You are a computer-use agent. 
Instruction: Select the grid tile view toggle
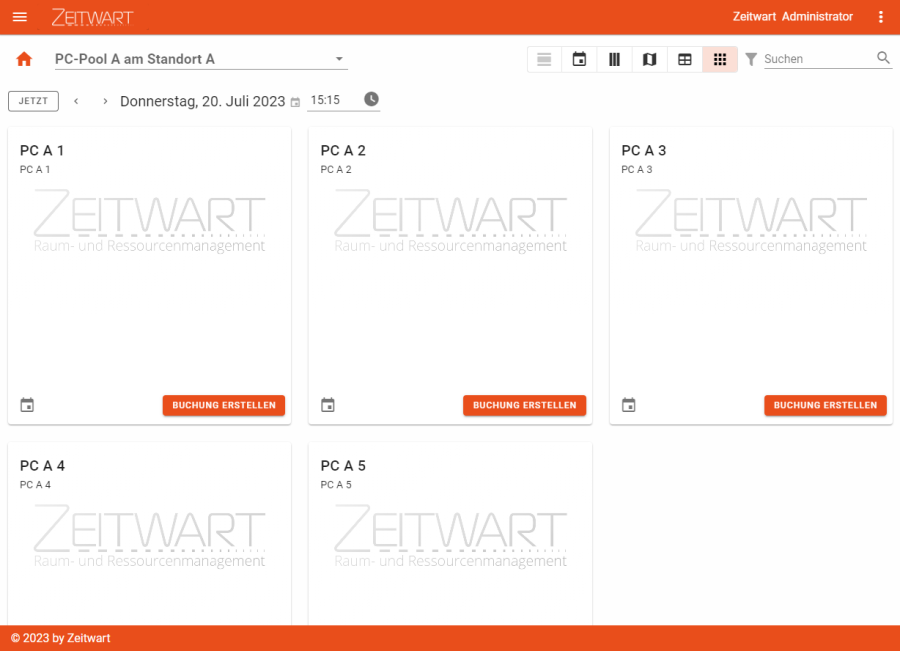coord(720,60)
